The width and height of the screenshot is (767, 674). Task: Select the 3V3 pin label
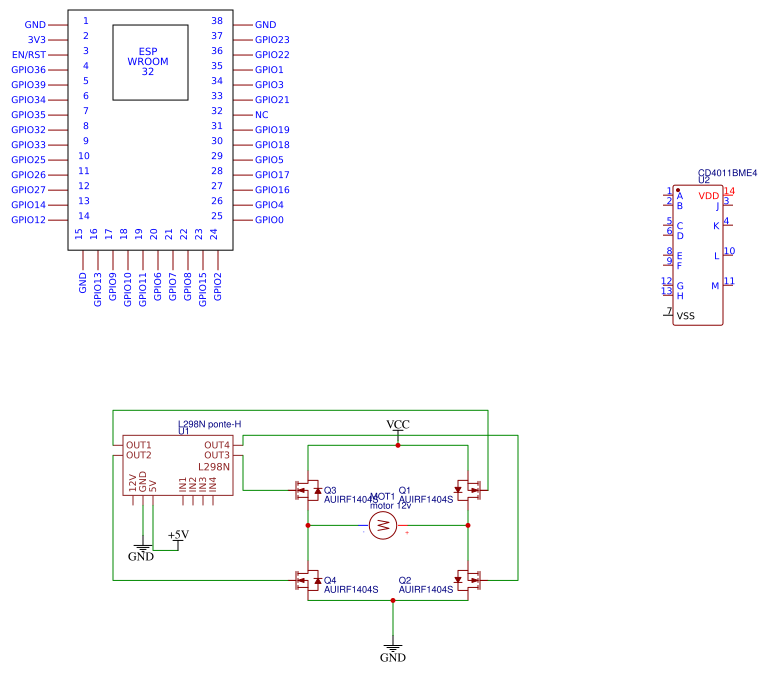pyautogui.click(x=37, y=40)
